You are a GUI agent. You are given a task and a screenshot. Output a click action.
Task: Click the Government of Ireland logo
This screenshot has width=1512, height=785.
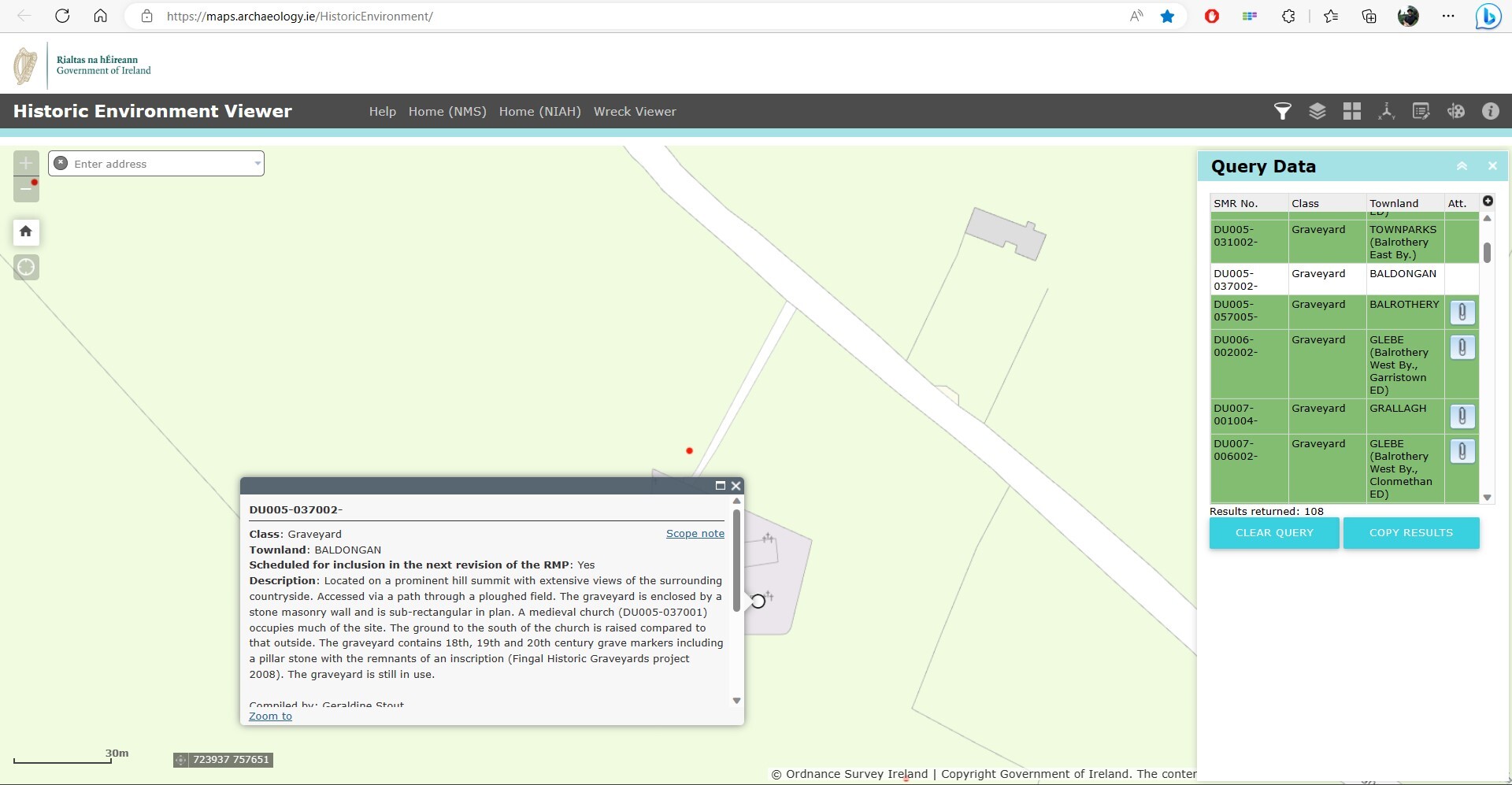83,65
